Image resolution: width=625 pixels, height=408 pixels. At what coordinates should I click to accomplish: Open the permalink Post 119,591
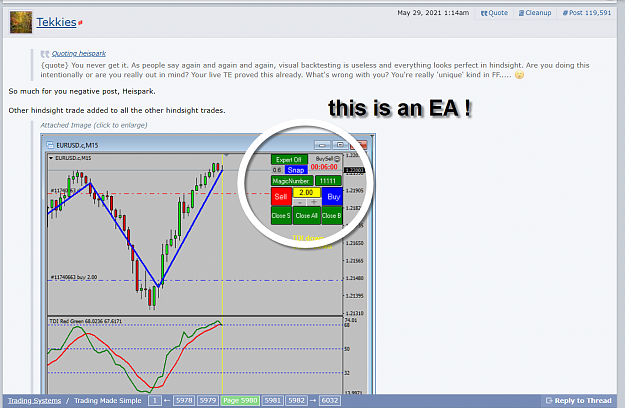pyautogui.click(x=587, y=13)
